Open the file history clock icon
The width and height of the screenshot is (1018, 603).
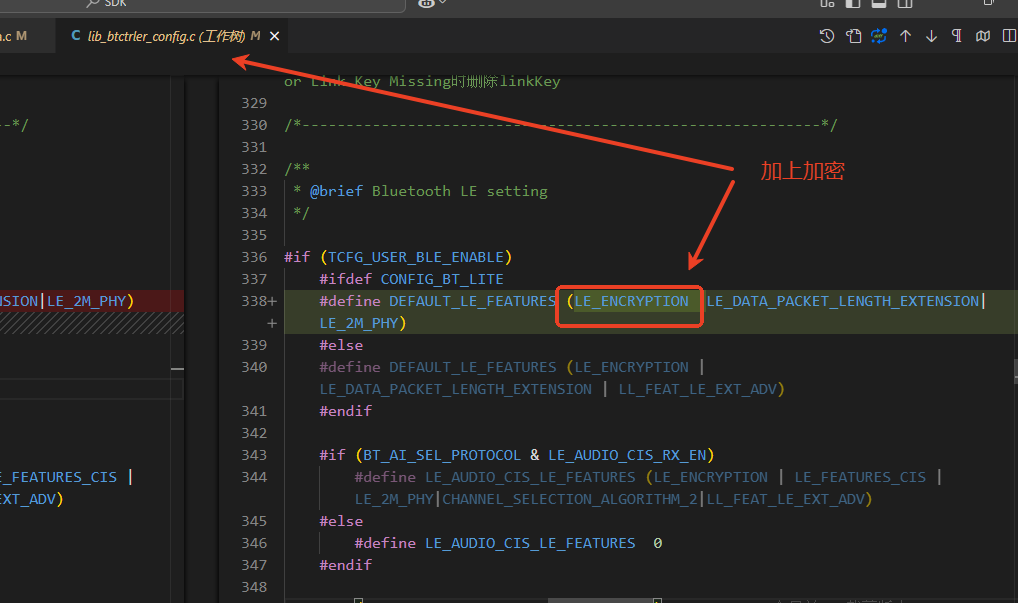[x=826, y=36]
